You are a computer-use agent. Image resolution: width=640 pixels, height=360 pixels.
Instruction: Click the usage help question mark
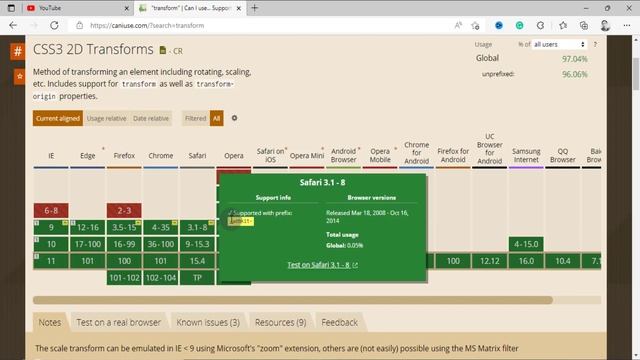tap(595, 44)
